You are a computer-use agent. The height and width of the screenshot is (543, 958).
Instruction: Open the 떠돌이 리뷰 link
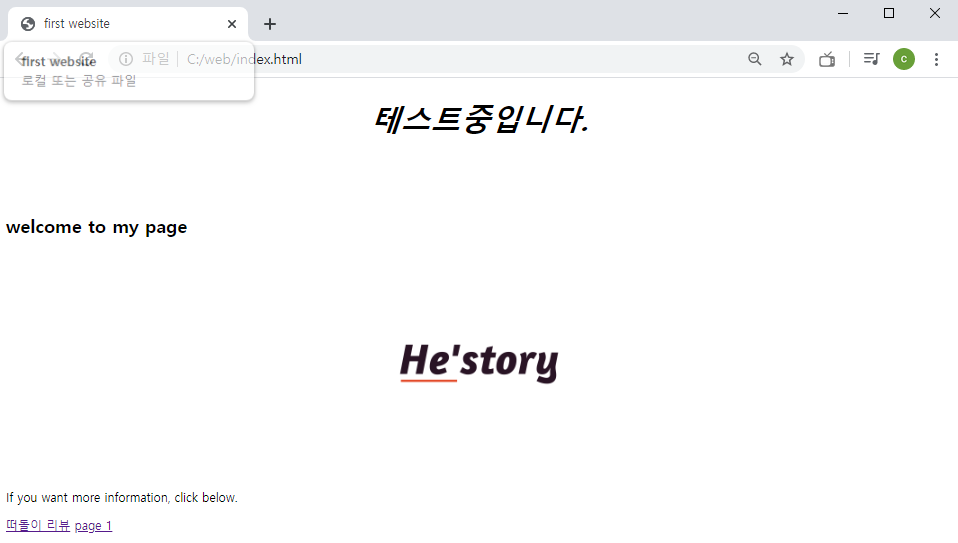pyautogui.click(x=38, y=525)
